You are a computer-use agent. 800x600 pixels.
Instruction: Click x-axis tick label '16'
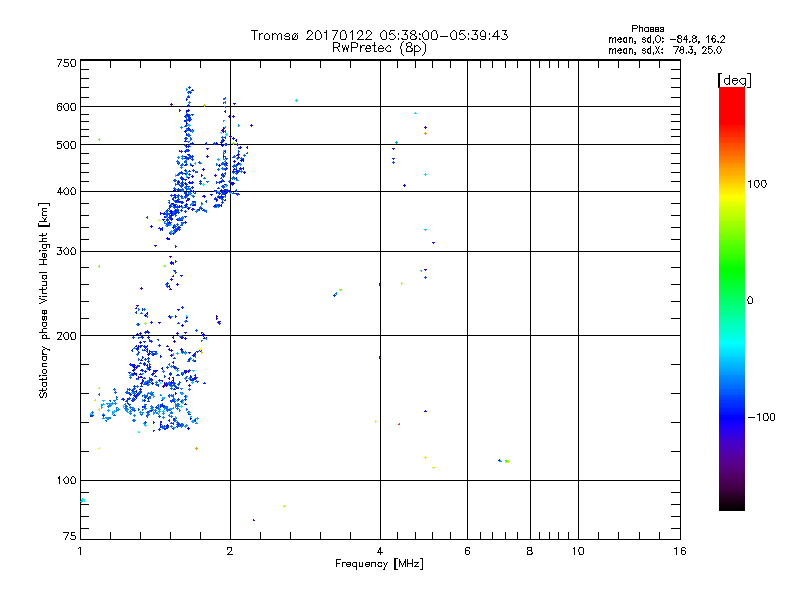[680, 551]
